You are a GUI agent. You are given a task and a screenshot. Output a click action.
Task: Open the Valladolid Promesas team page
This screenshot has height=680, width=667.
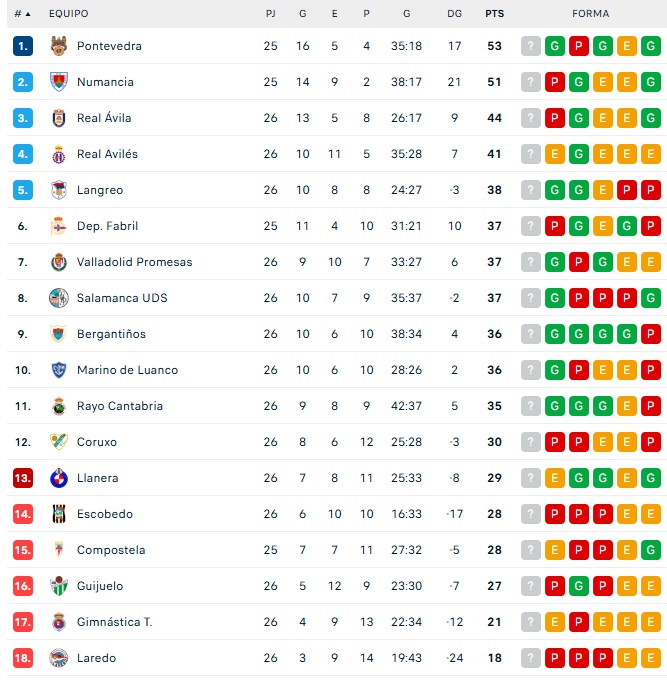point(134,262)
